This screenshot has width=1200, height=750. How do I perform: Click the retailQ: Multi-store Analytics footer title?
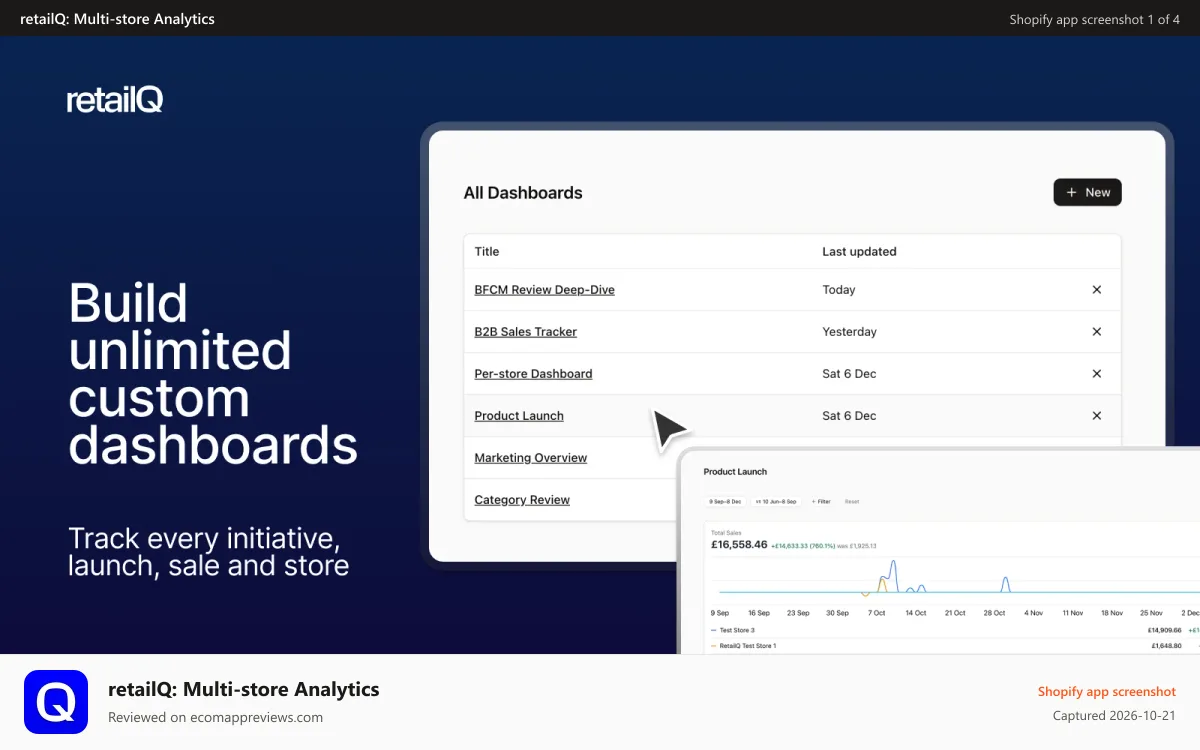coord(244,689)
